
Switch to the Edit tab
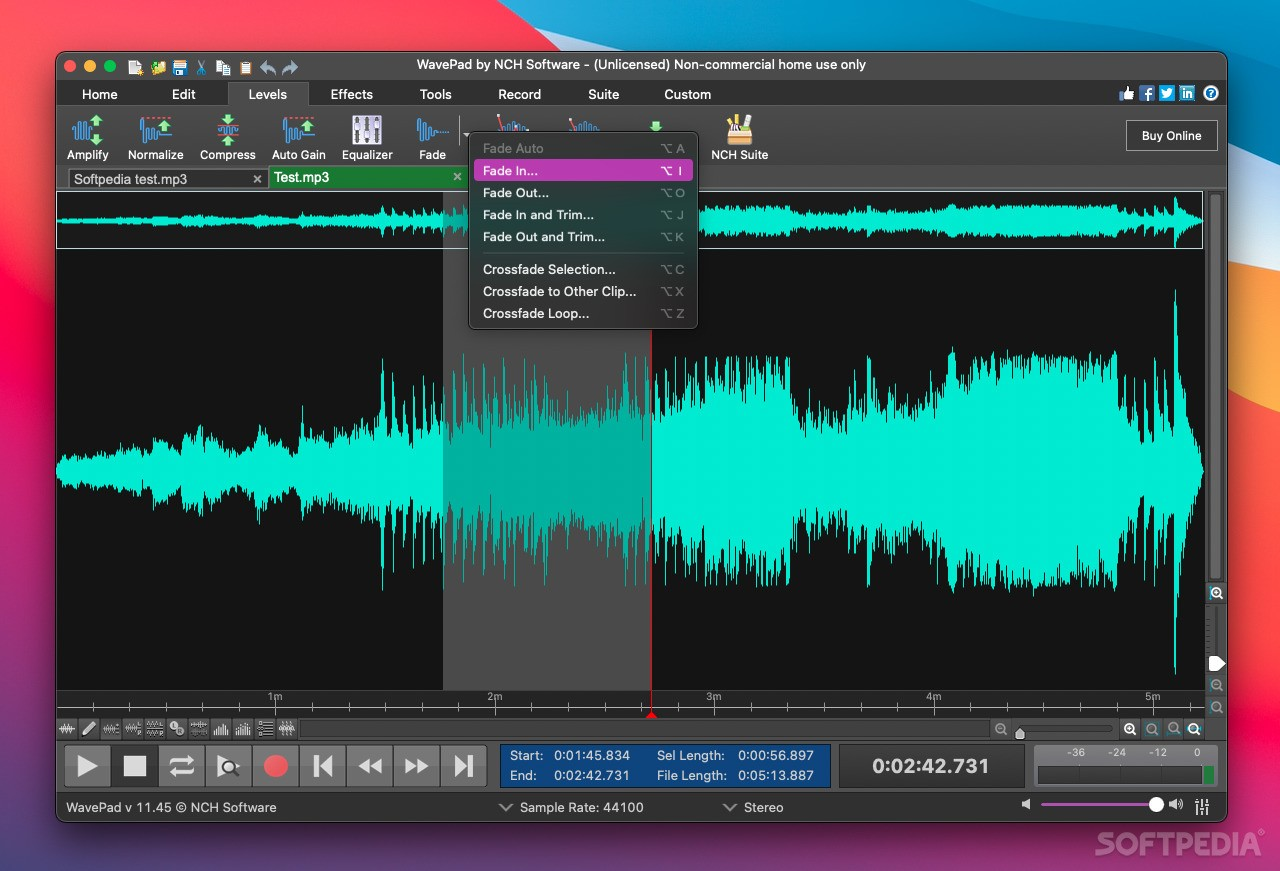tap(184, 94)
